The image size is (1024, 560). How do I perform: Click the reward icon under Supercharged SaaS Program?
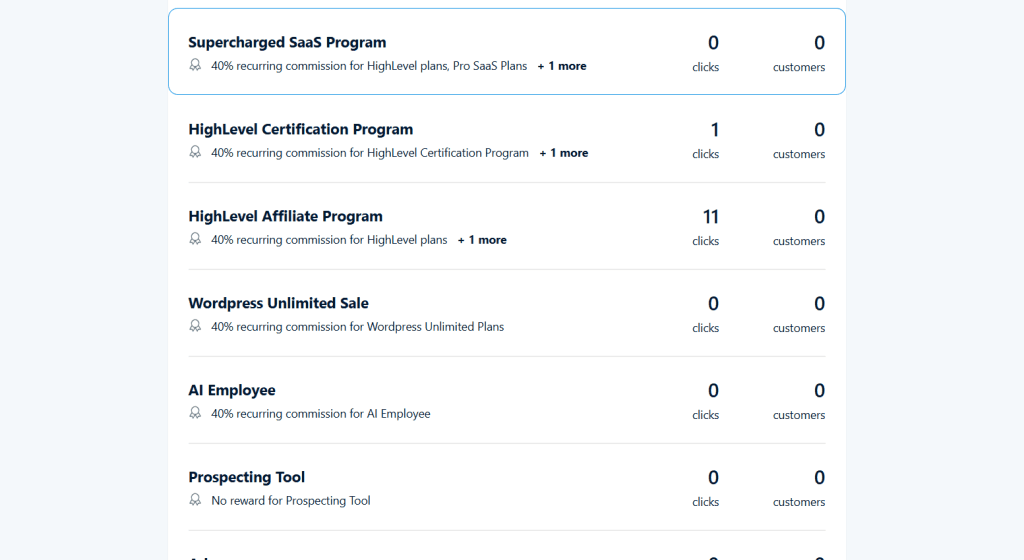point(195,65)
